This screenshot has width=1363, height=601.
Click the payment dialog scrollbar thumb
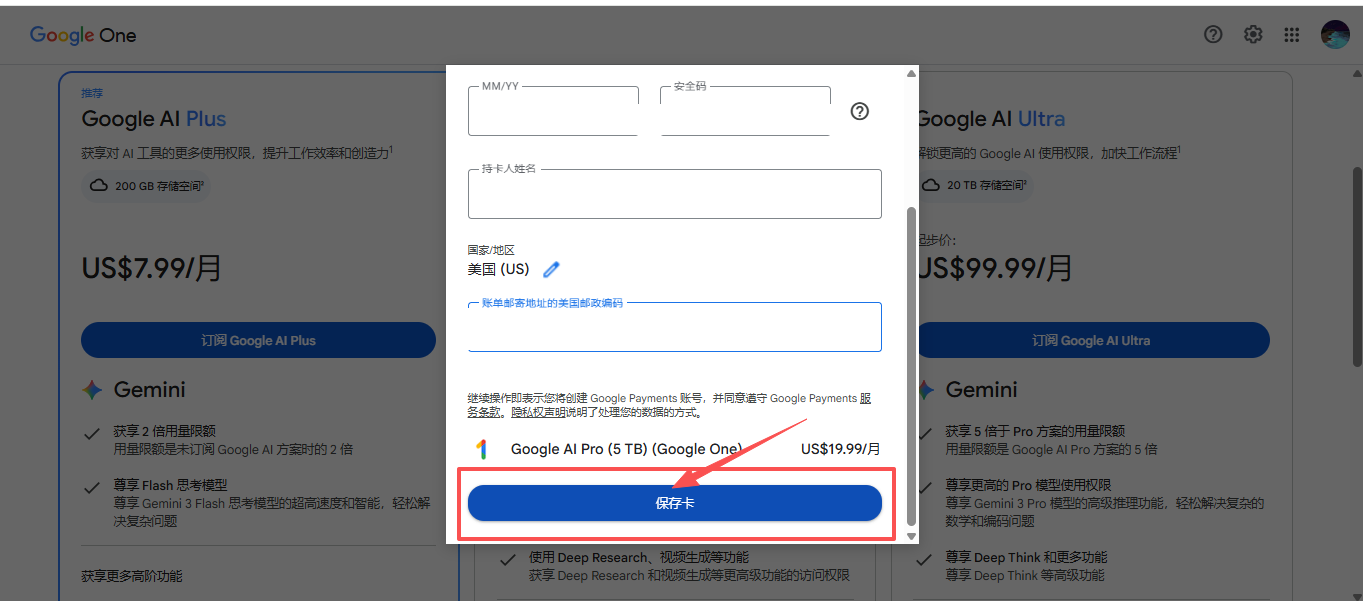pos(911,365)
